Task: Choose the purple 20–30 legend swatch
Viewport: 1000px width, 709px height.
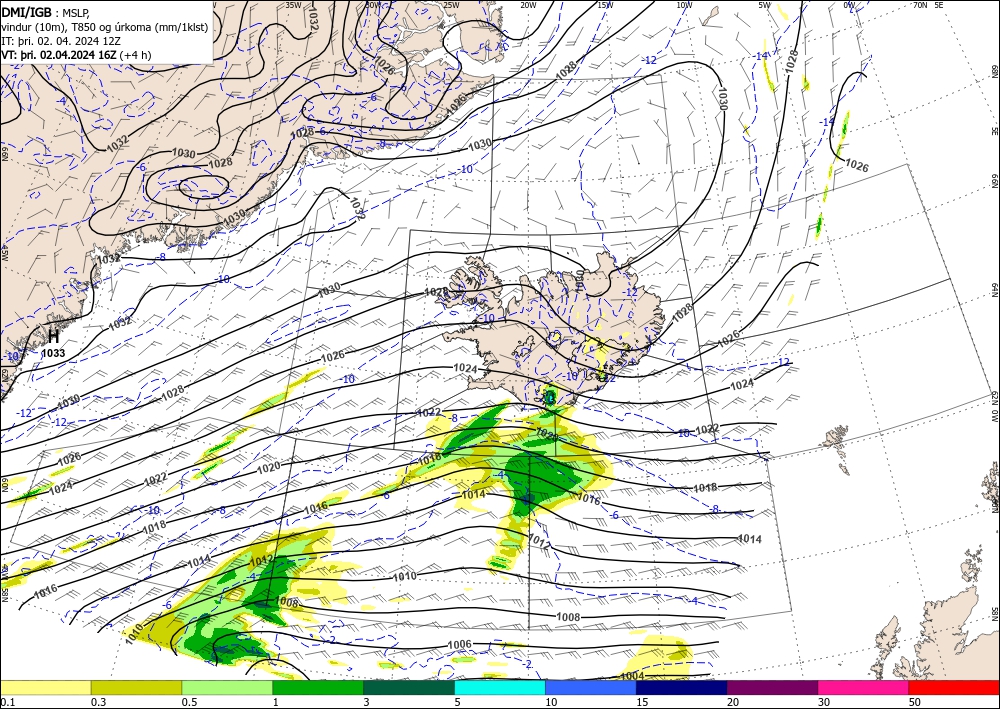Action: (772, 687)
